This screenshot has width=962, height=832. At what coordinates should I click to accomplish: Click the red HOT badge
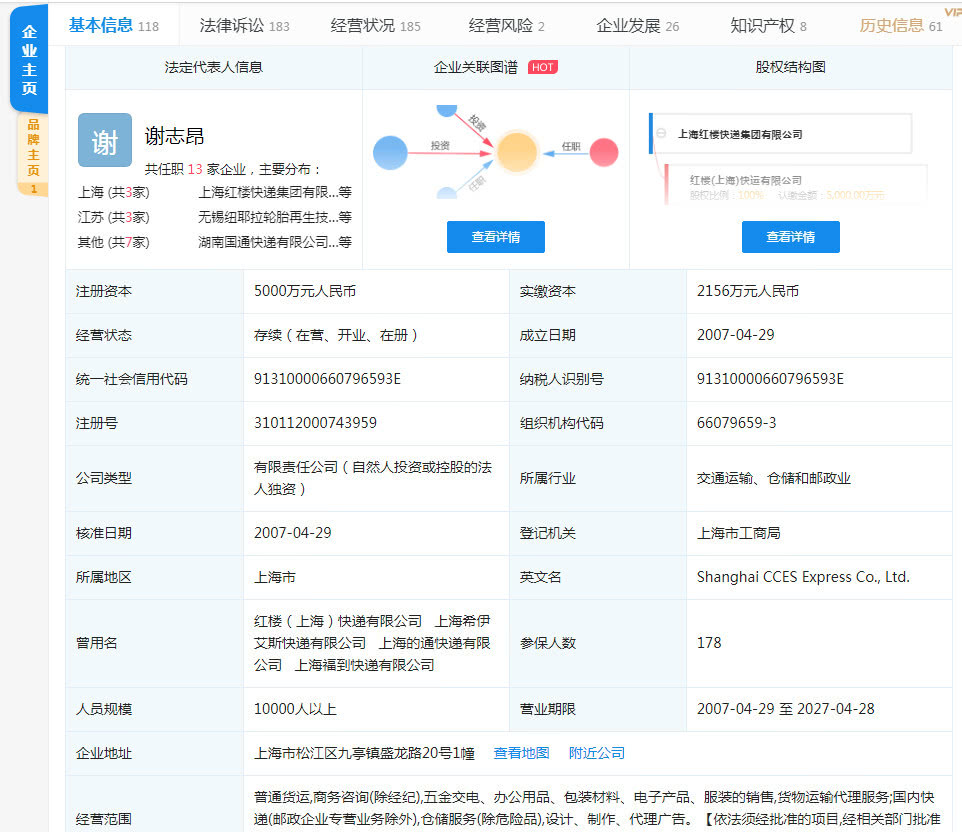click(x=542, y=67)
